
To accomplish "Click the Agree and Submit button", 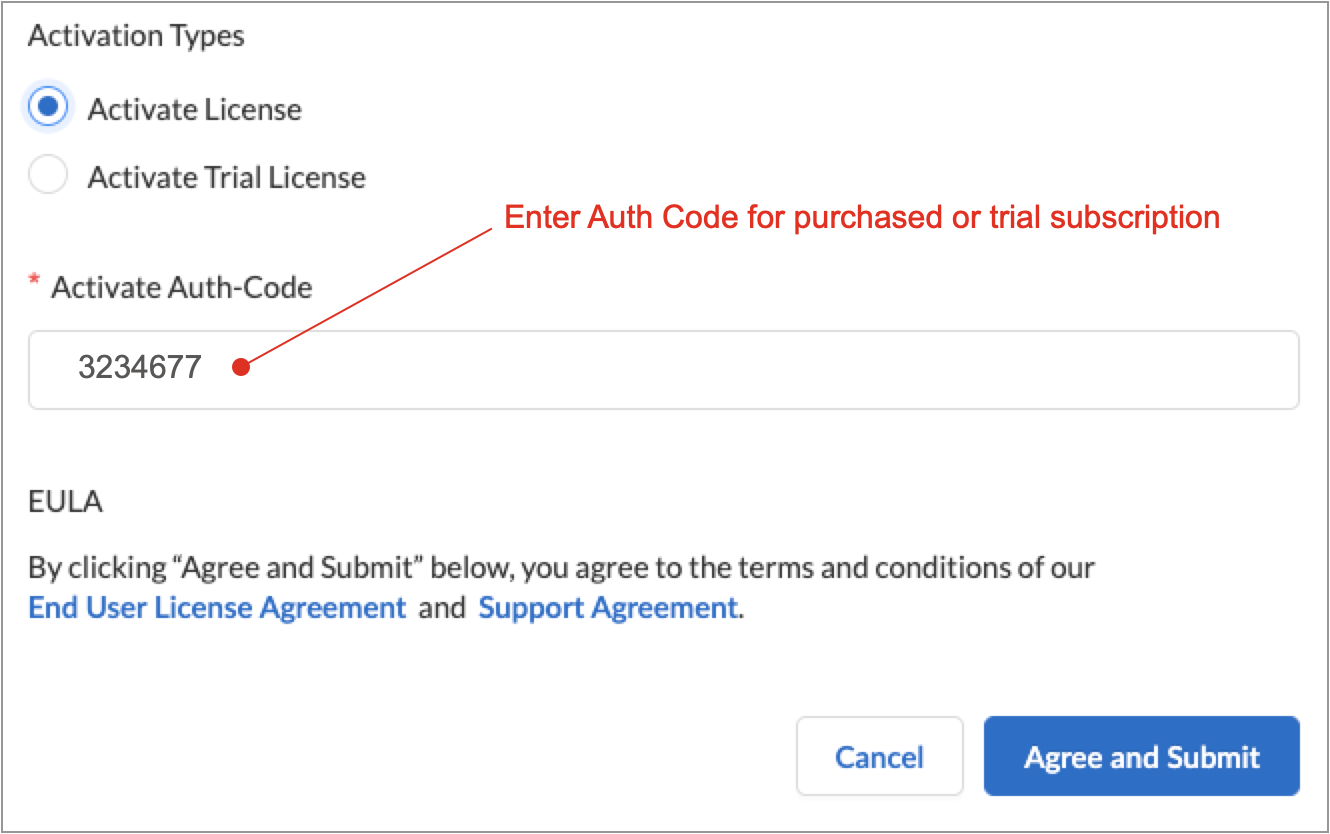I will click(x=1141, y=756).
